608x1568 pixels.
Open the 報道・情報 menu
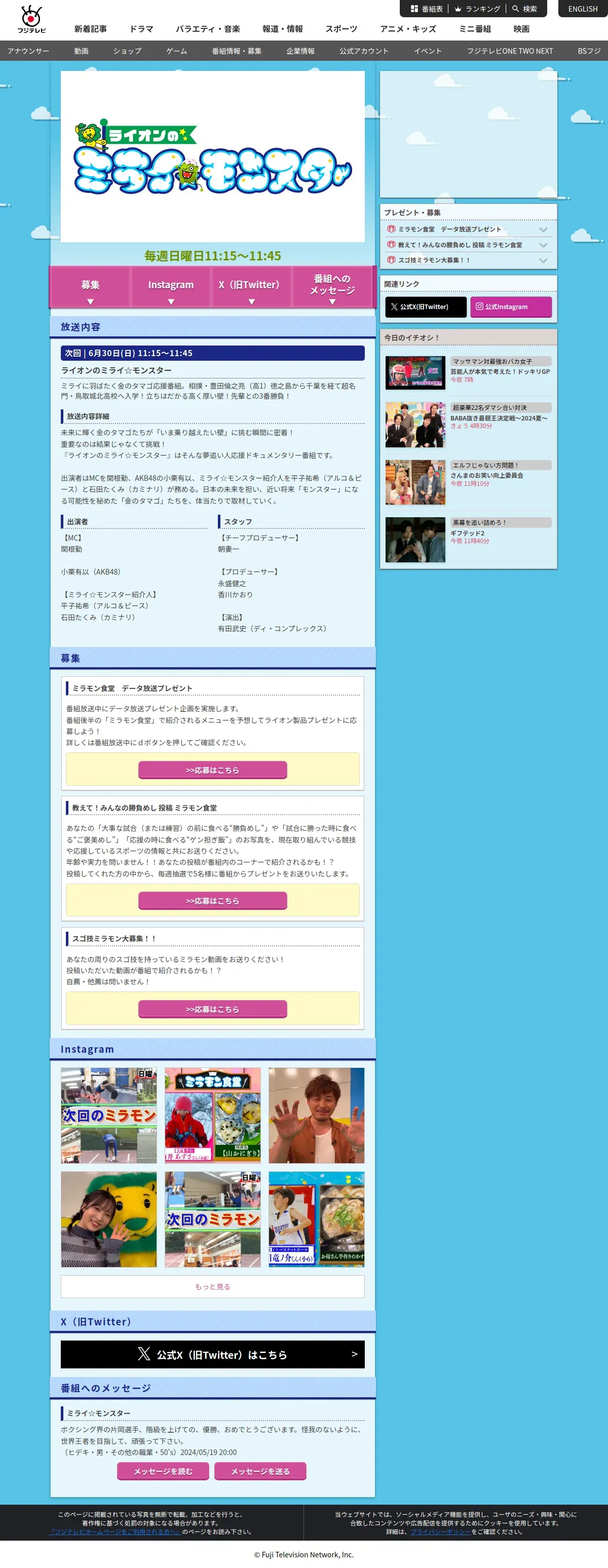pyautogui.click(x=282, y=28)
